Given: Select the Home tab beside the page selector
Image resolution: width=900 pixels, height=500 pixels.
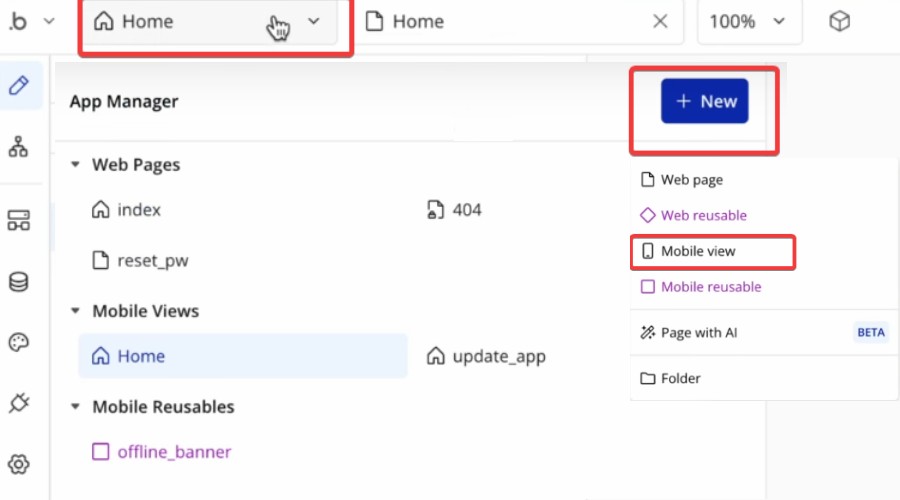Looking at the screenshot, I should click(519, 22).
